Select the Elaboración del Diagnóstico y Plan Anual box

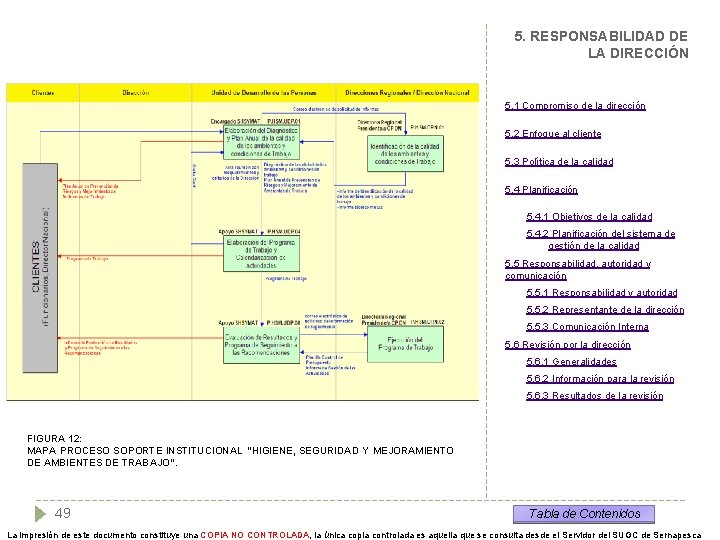(261, 142)
